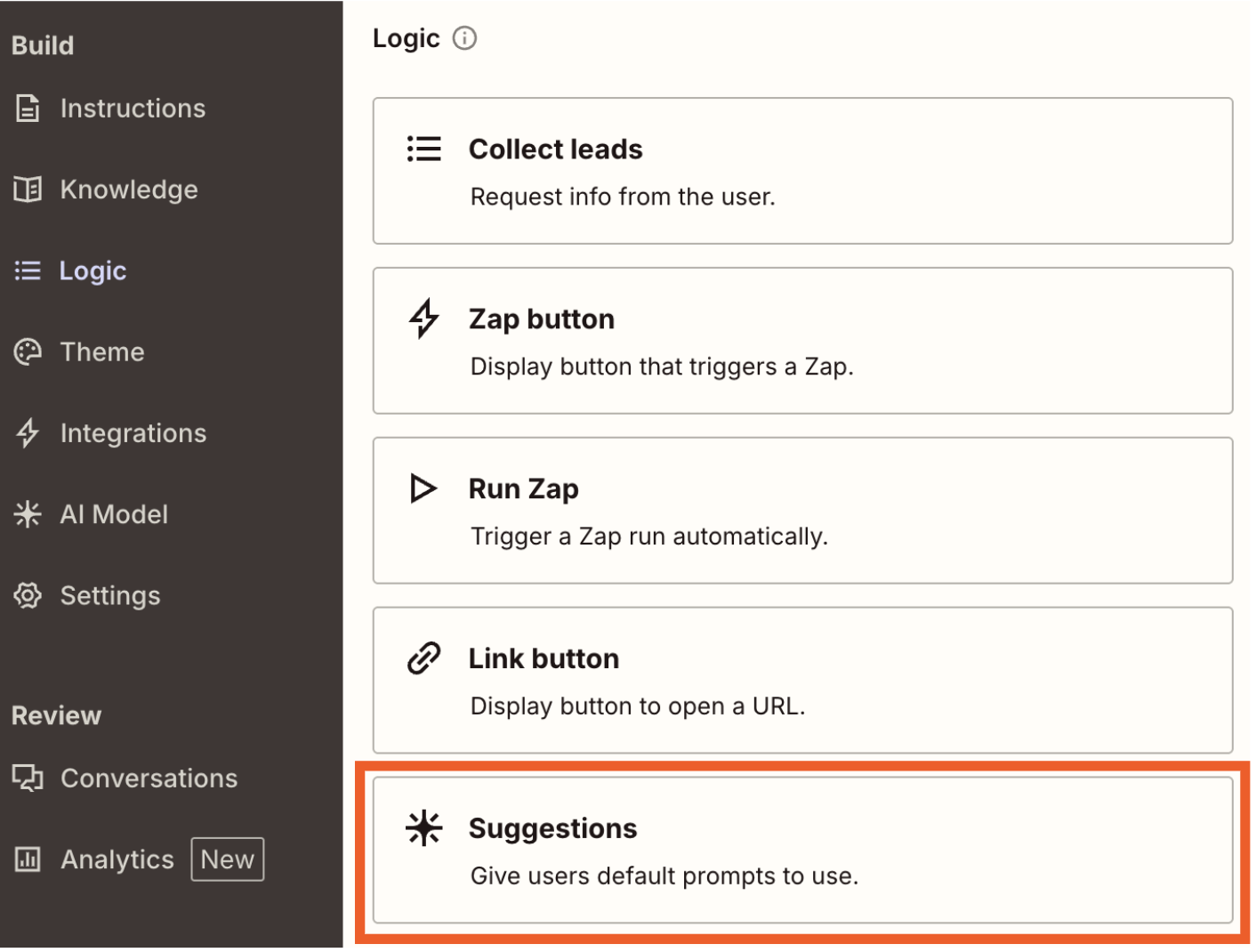Select the Collect leads option
The width and height of the screenshot is (1256, 952).
click(x=801, y=171)
